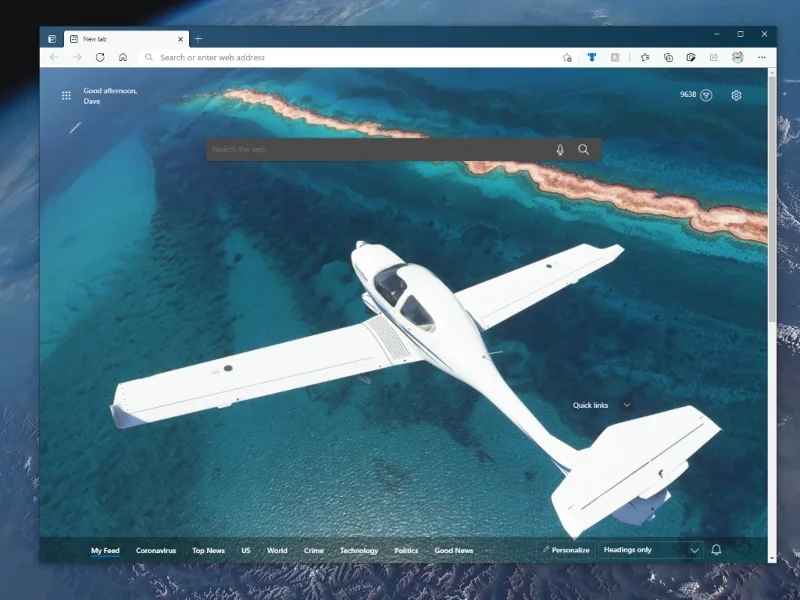Viewport: 800px width, 600px height.
Task: Click the blue T extension icon
Action: click(x=592, y=58)
